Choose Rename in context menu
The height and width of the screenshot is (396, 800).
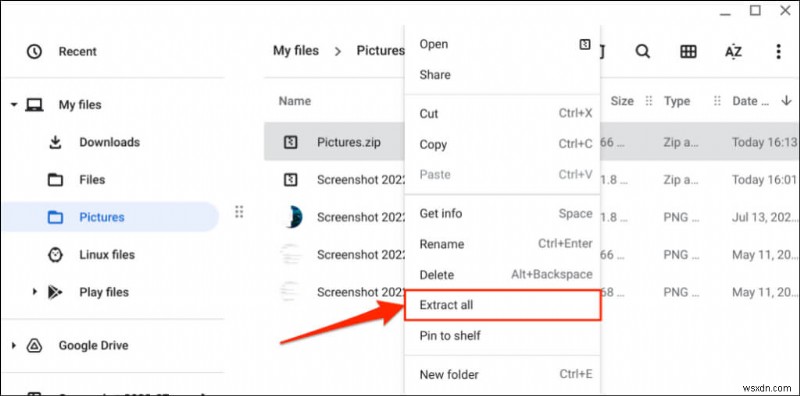click(441, 244)
